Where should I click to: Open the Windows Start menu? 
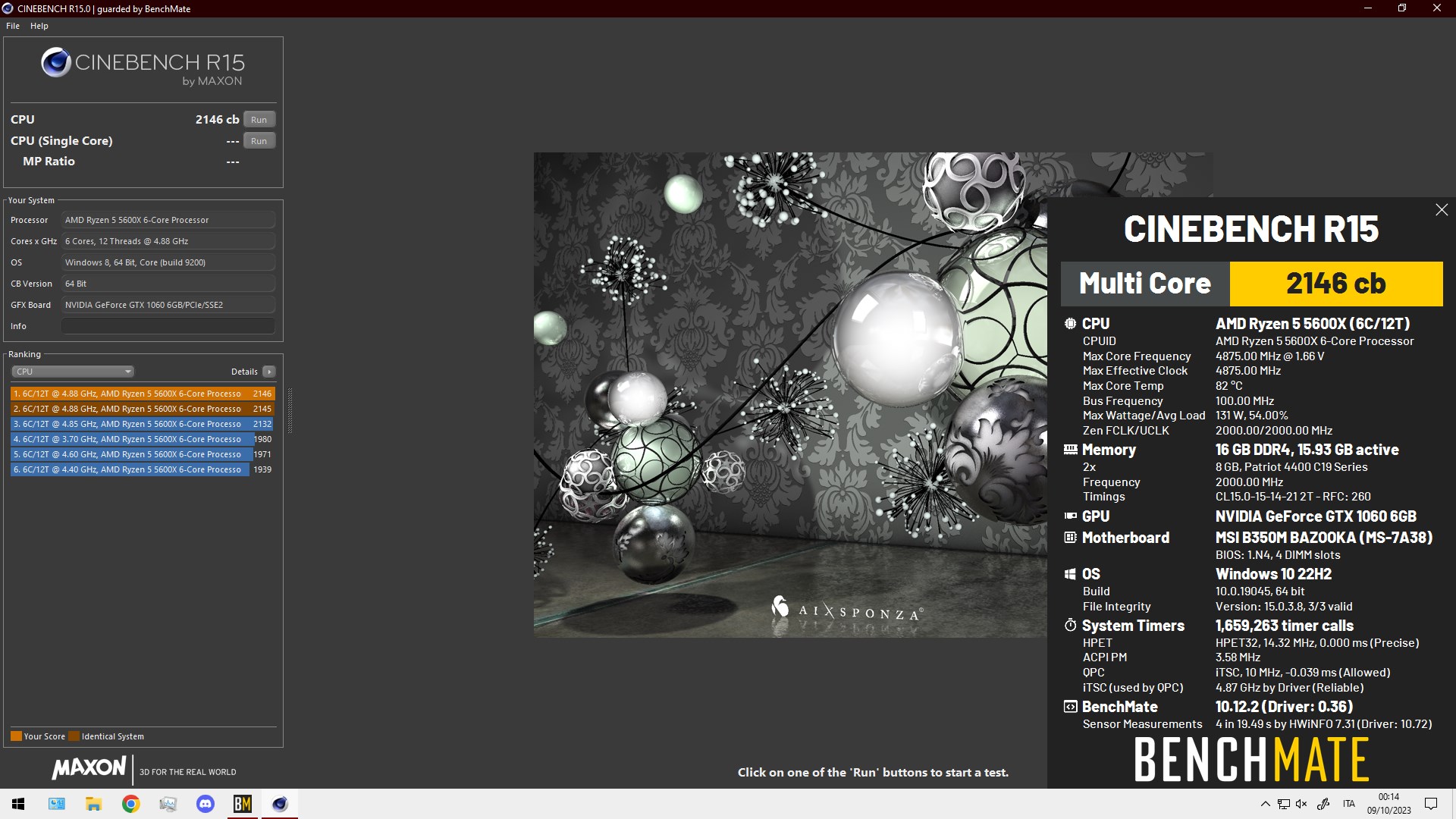[x=18, y=804]
